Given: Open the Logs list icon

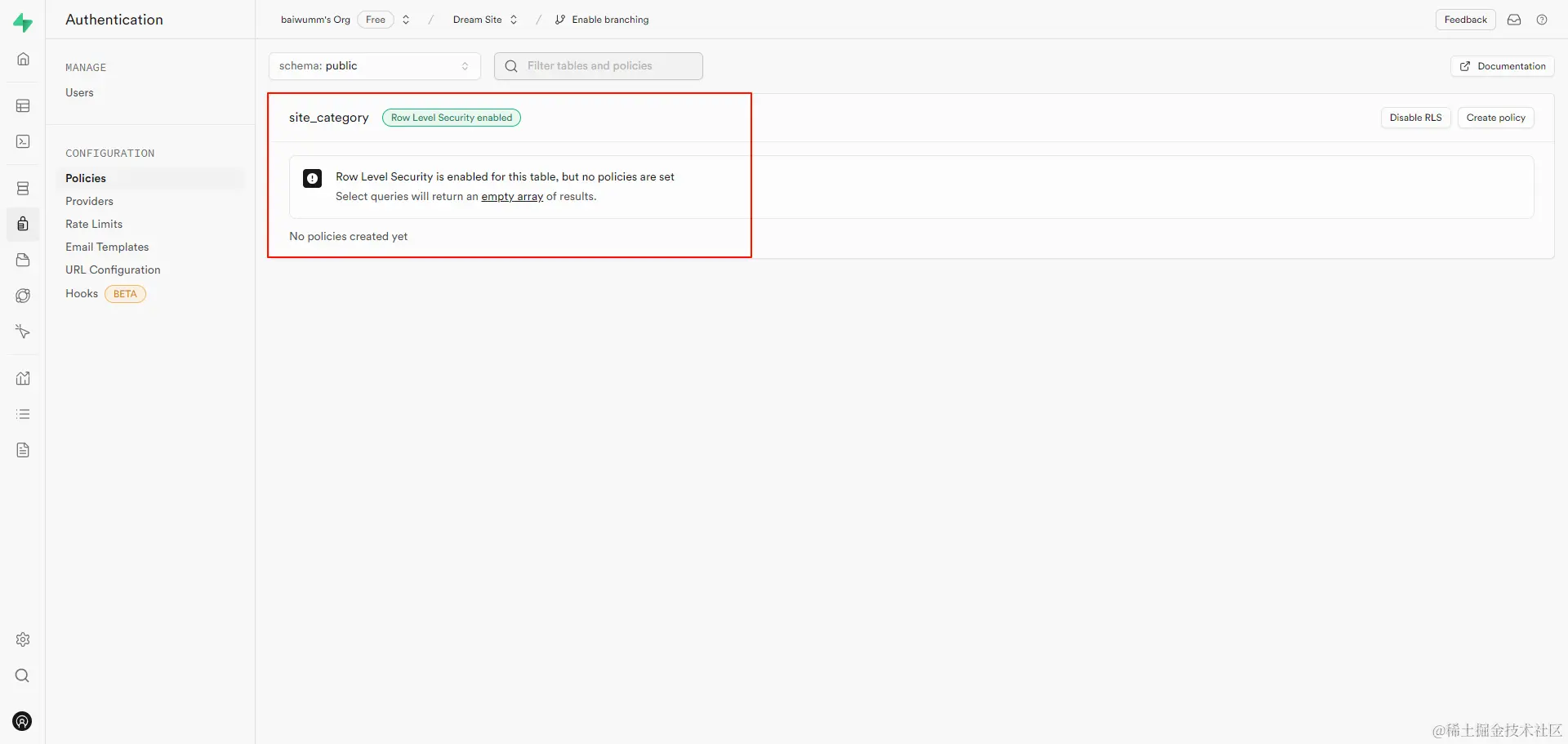Looking at the screenshot, I should [23, 414].
